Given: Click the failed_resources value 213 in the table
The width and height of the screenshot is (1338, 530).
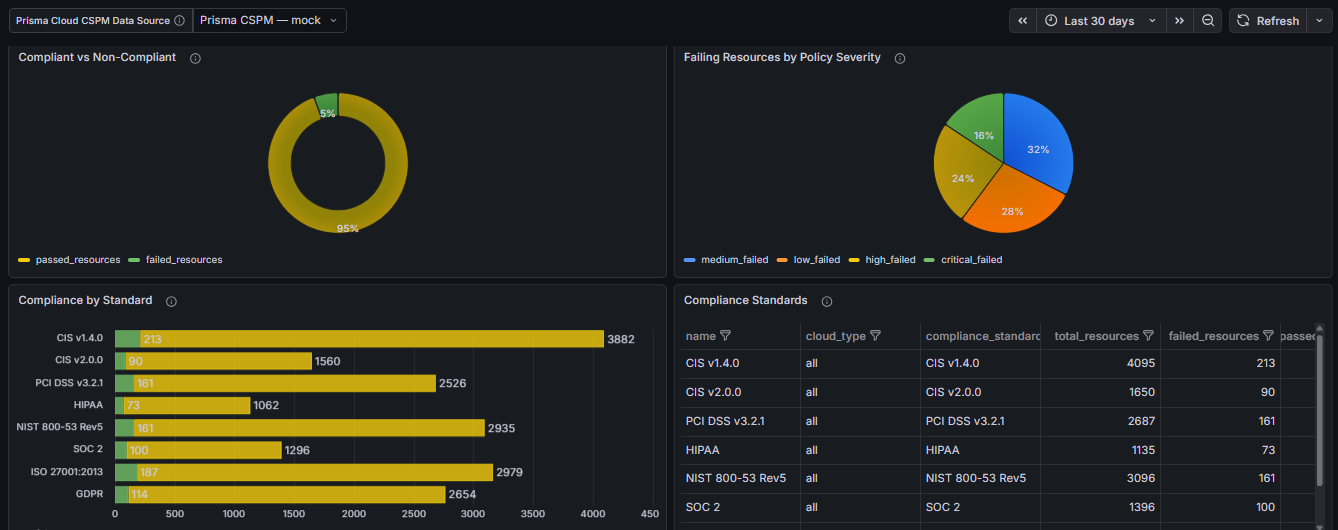Looking at the screenshot, I should pyautogui.click(x=1265, y=364).
